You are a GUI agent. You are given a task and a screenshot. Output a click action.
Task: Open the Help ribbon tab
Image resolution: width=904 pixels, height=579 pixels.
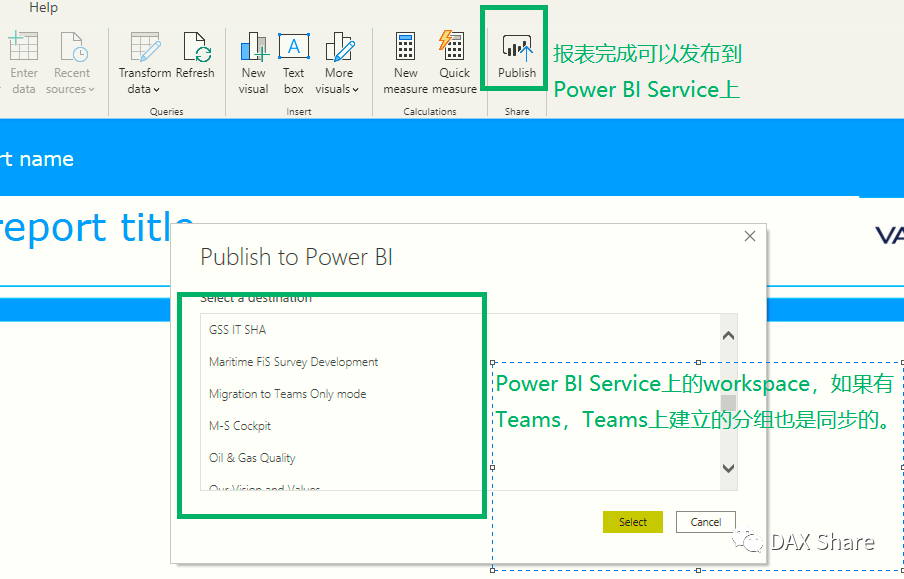click(x=43, y=7)
